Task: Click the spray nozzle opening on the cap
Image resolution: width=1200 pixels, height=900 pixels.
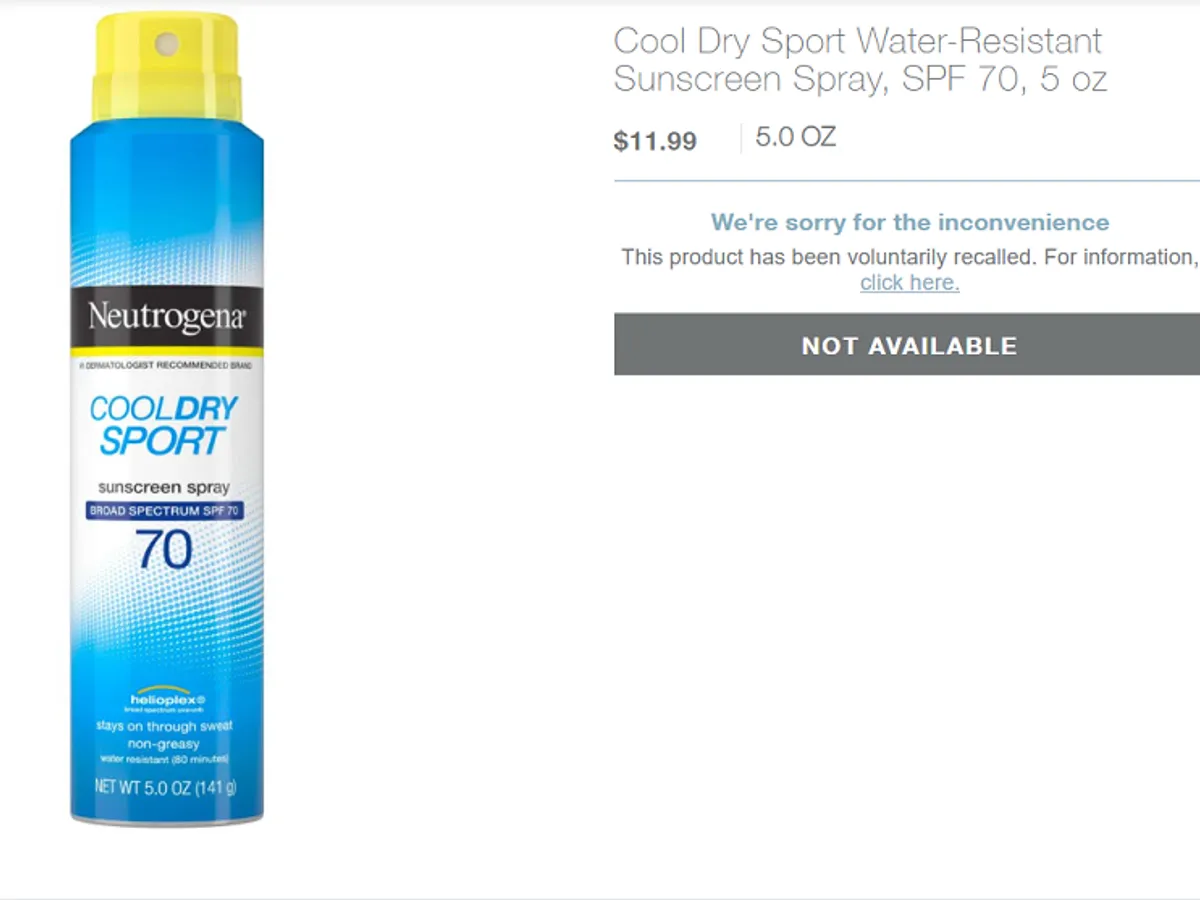Action: coord(167,43)
